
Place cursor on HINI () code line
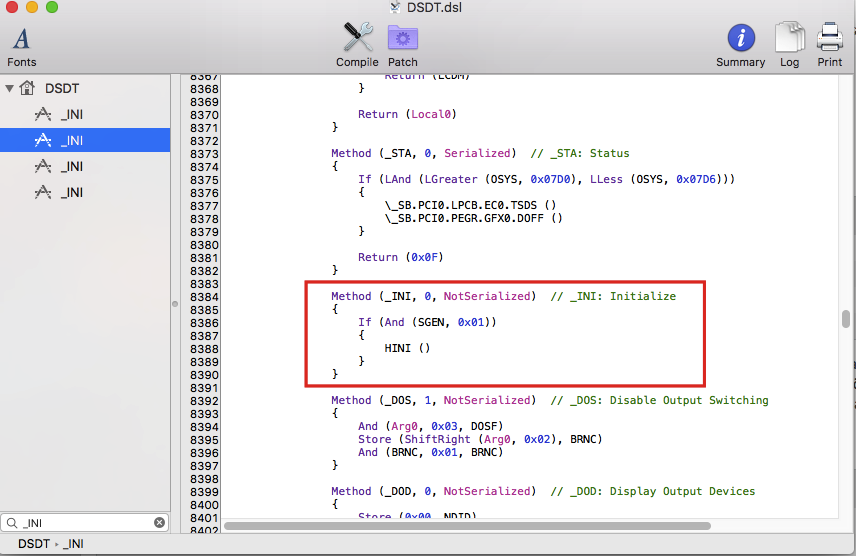click(407, 348)
